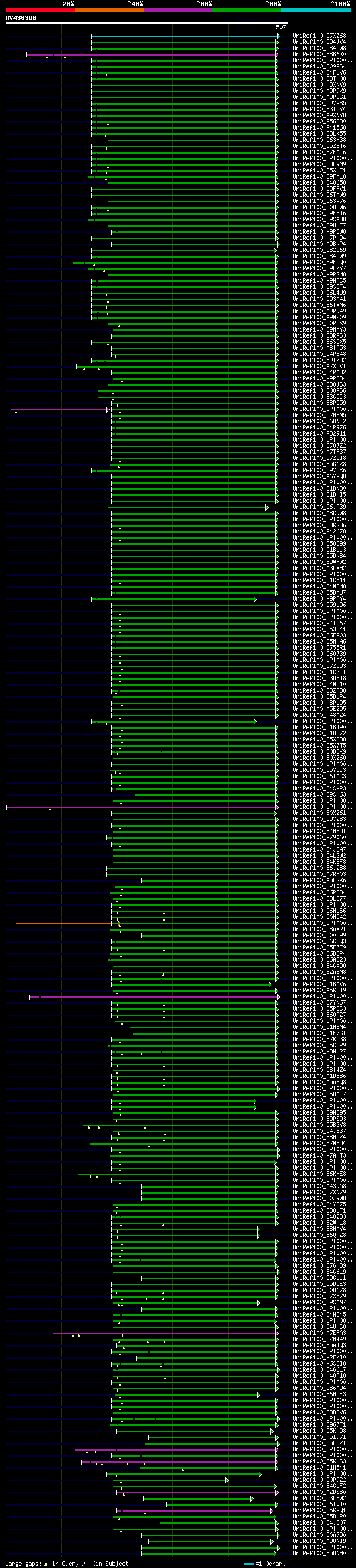
Task: Open hit UniRef100_C1BF72
Action: pos(319,734)
